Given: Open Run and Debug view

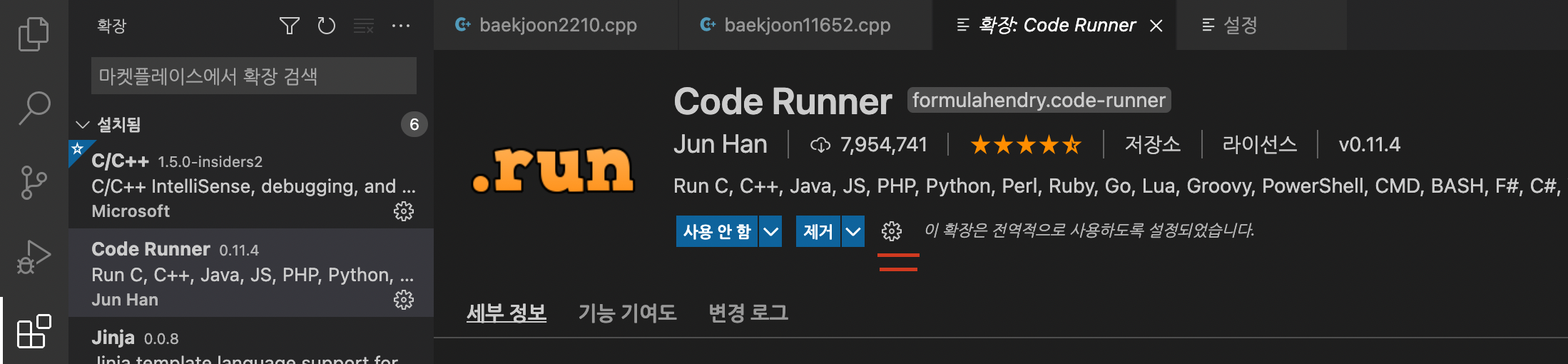Looking at the screenshot, I should 34,257.
